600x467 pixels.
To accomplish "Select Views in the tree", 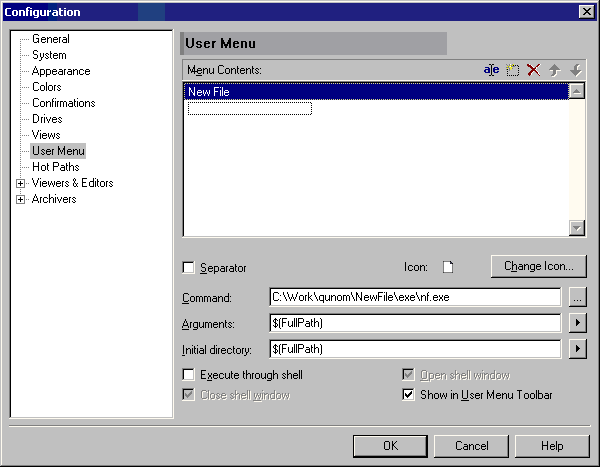I will click(46, 135).
